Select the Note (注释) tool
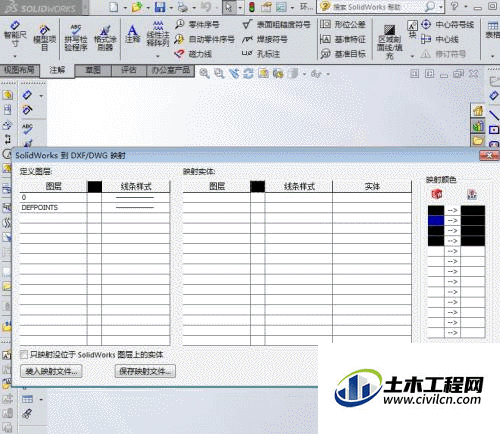The height and width of the screenshot is (434, 500). 133,34
